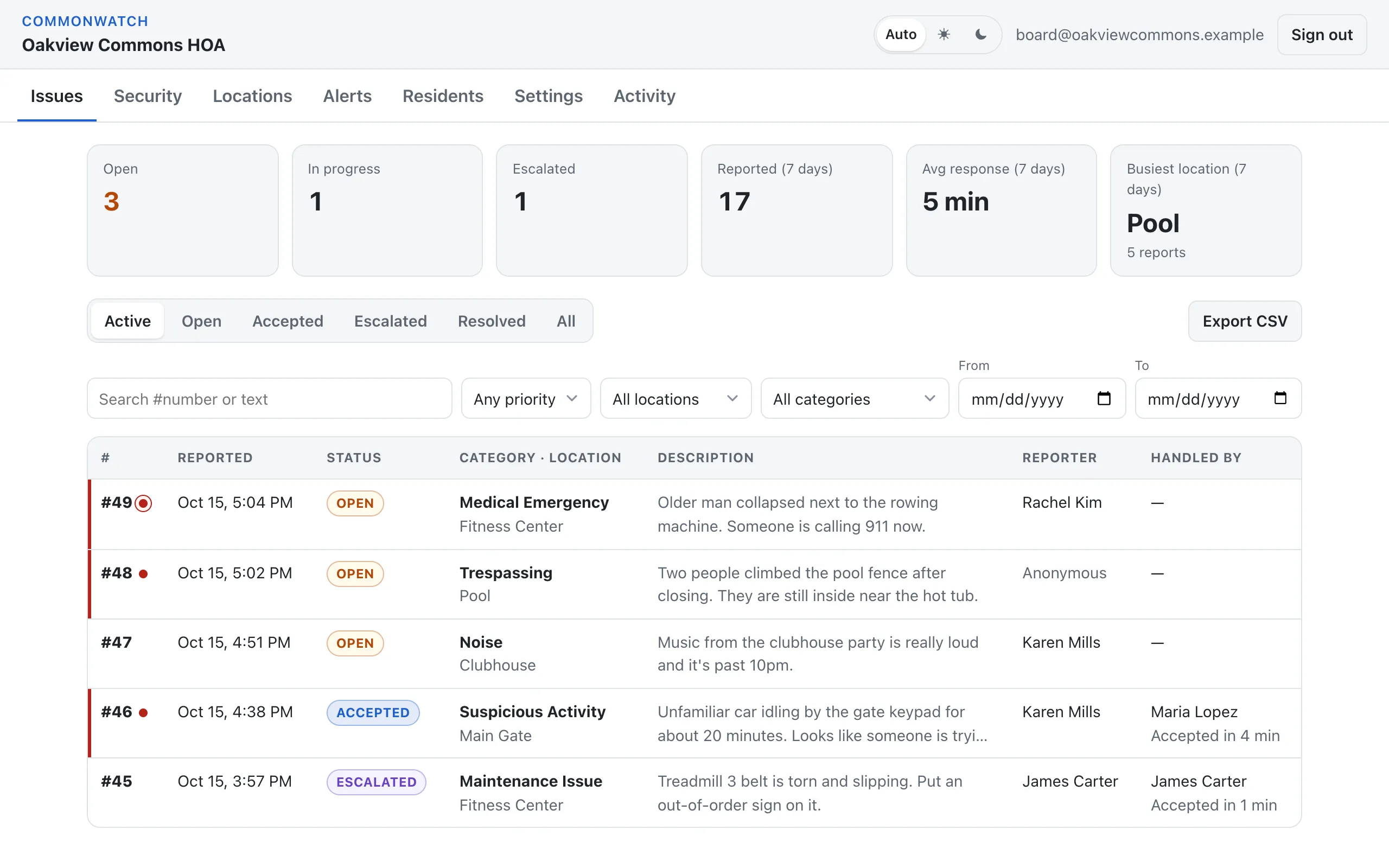1389x868 pixels.
Task: Click the red priority dot on issue #46
Action: tap(143, 712)
